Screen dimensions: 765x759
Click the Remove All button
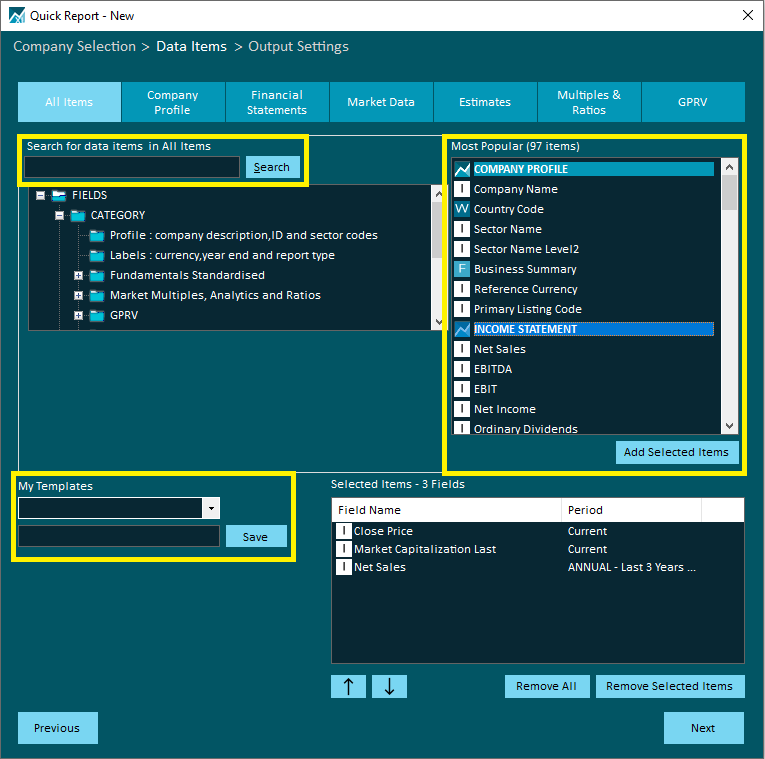pos(546,686)
